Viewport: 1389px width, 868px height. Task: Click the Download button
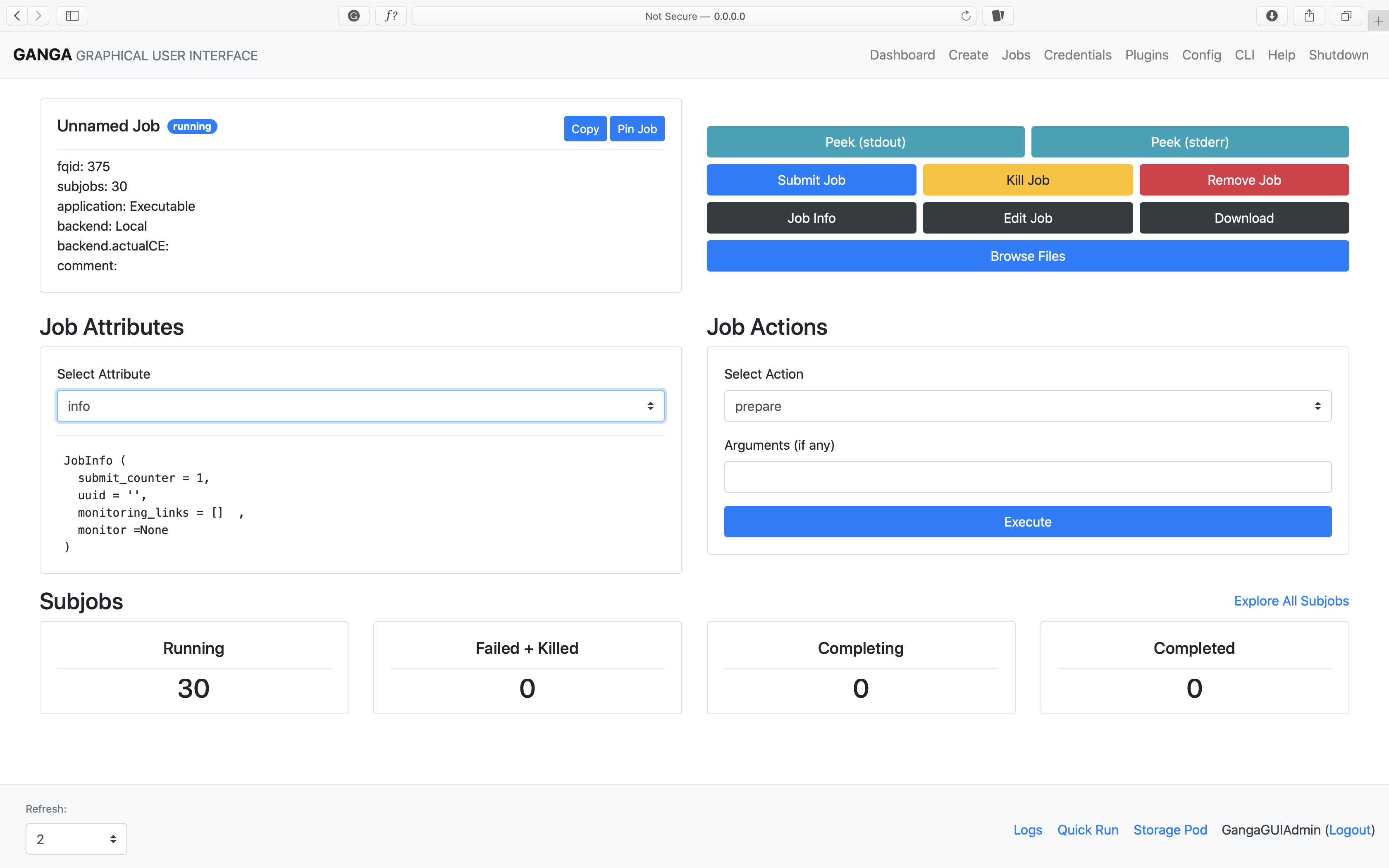click(x=1244, y=218)
